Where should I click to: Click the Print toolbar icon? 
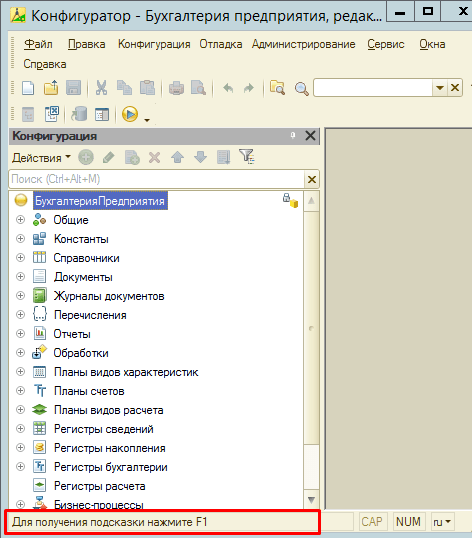(176, 88)
